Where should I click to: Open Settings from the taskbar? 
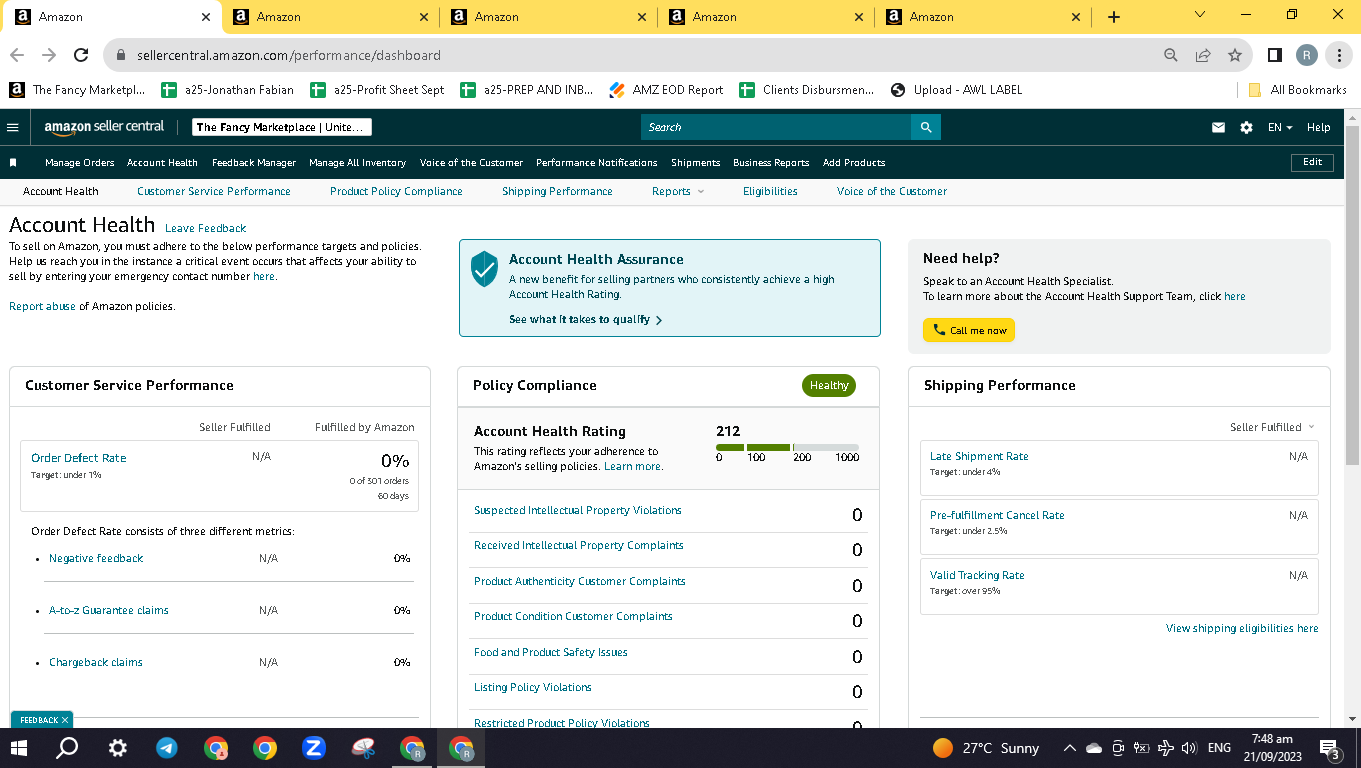[118, 748]
